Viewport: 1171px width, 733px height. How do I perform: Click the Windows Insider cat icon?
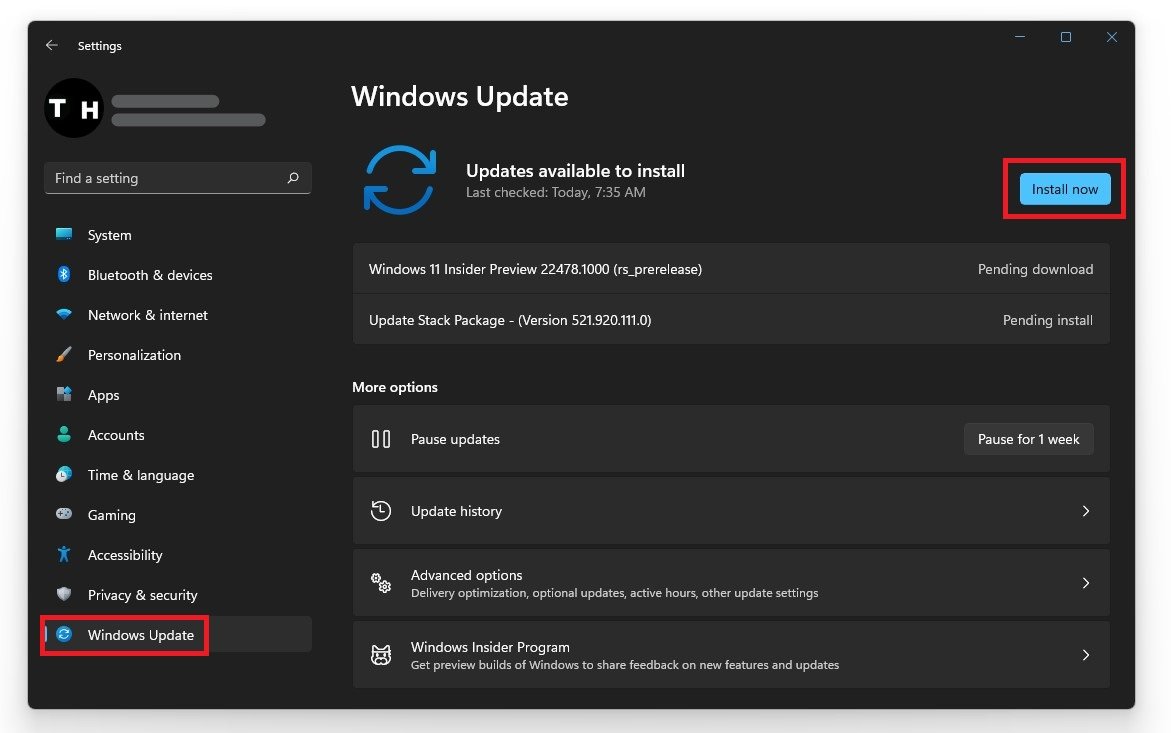pos(381,655)
